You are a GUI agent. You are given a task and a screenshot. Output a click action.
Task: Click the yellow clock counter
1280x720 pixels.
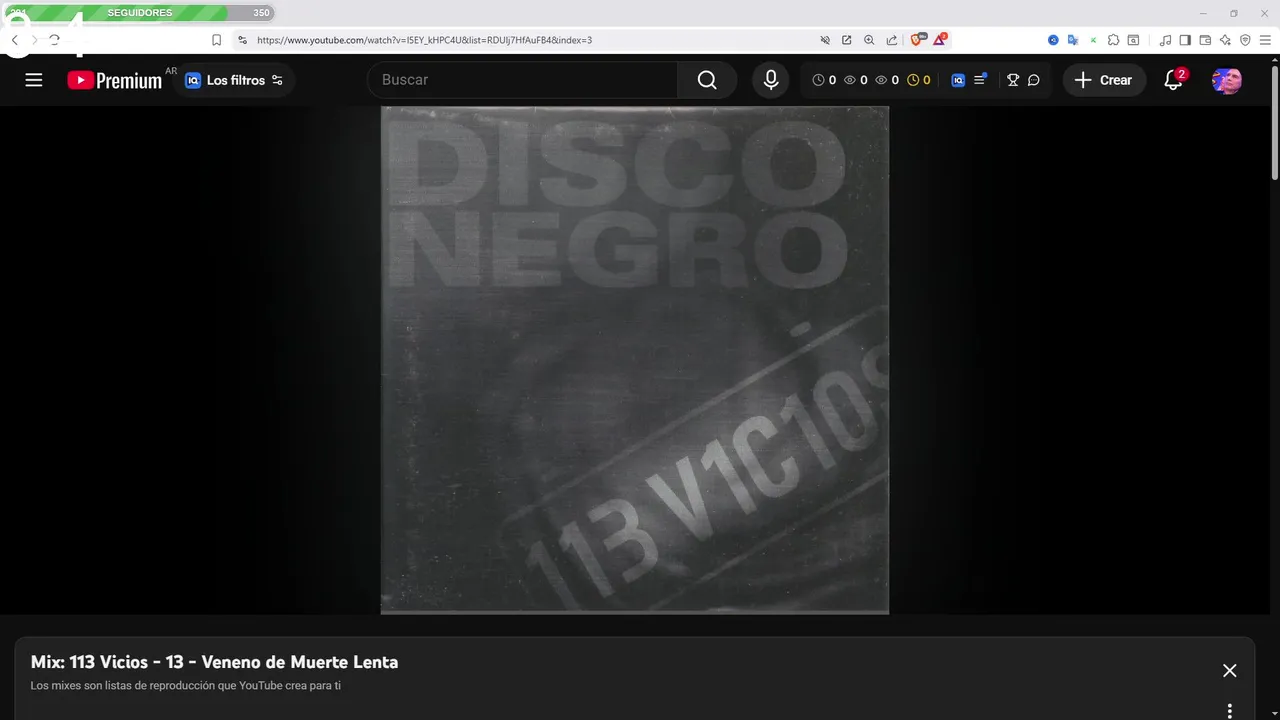tap(918, 80)
